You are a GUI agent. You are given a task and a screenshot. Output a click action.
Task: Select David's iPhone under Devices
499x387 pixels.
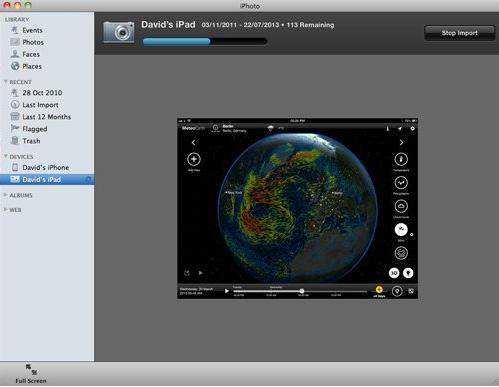(x=45, y=167)
